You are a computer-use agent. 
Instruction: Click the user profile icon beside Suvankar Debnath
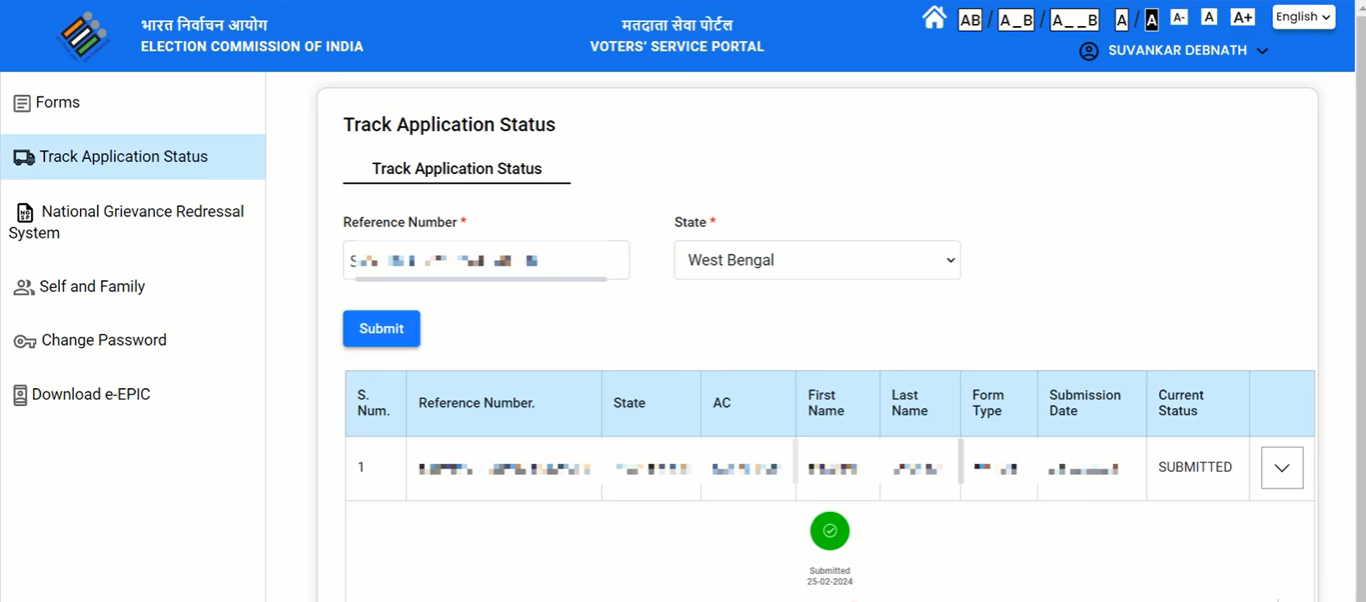point(1089,50)
